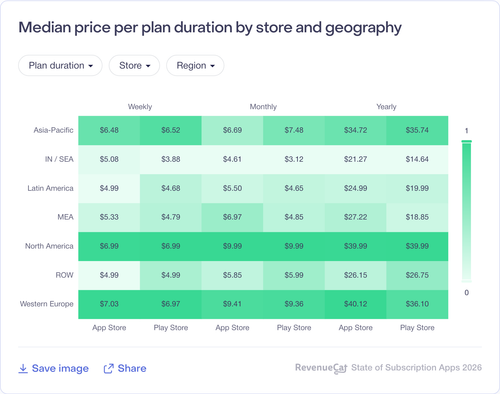Image resolution: width=500 pixels, height=394 pixels.
Task: Pick the $4.65 Latin America cell
Action: pyautogui.click(x=294, y=188)
